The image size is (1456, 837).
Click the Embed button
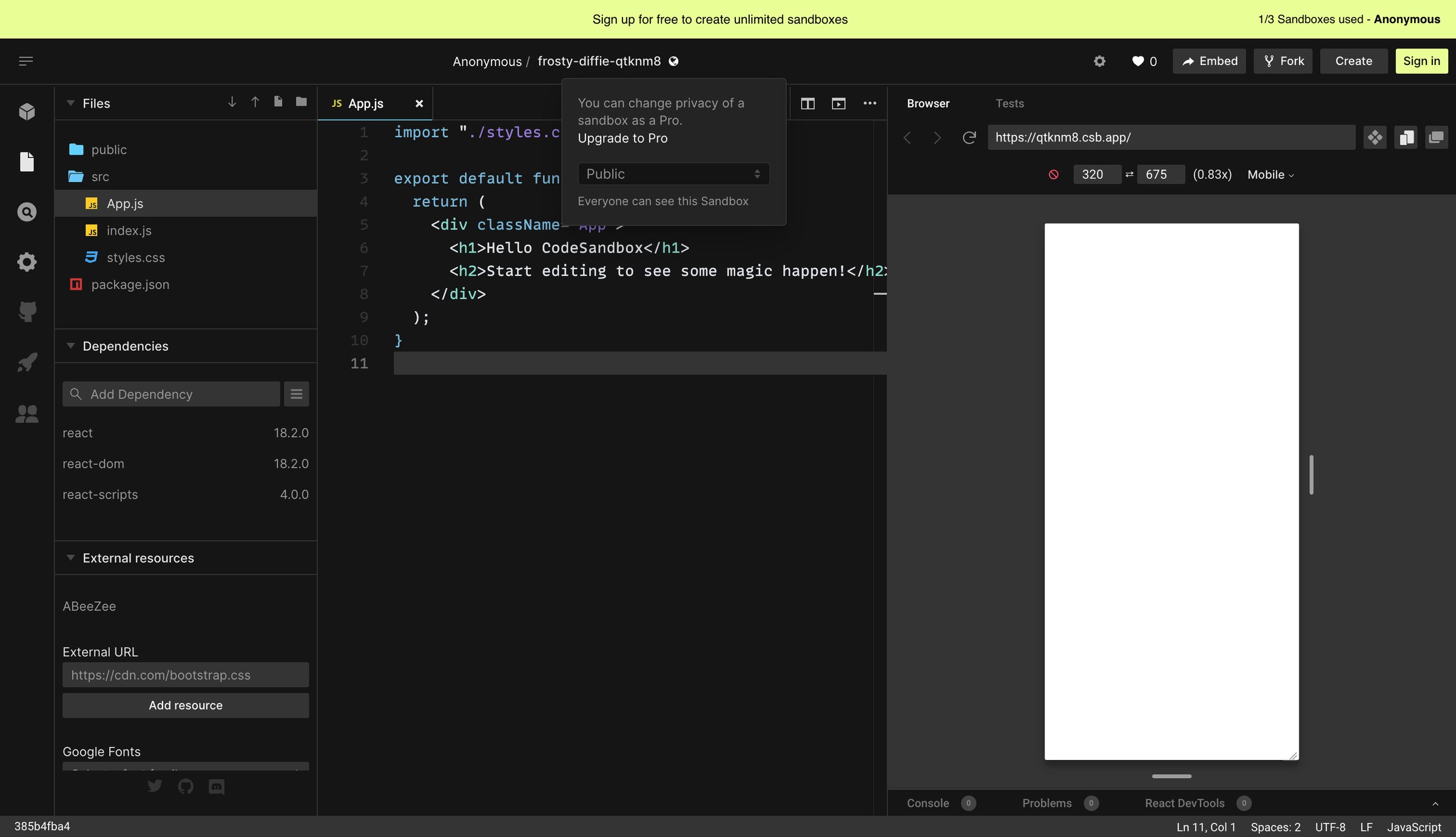pyautogui.click(x=1209, y=61)
